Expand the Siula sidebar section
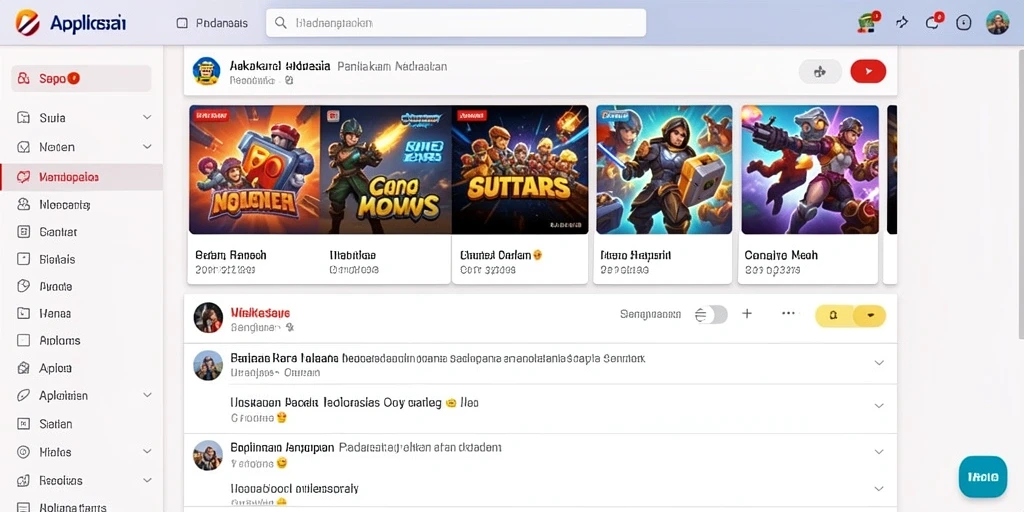This screenshot has height=512, width=1024. coord(147,117)
